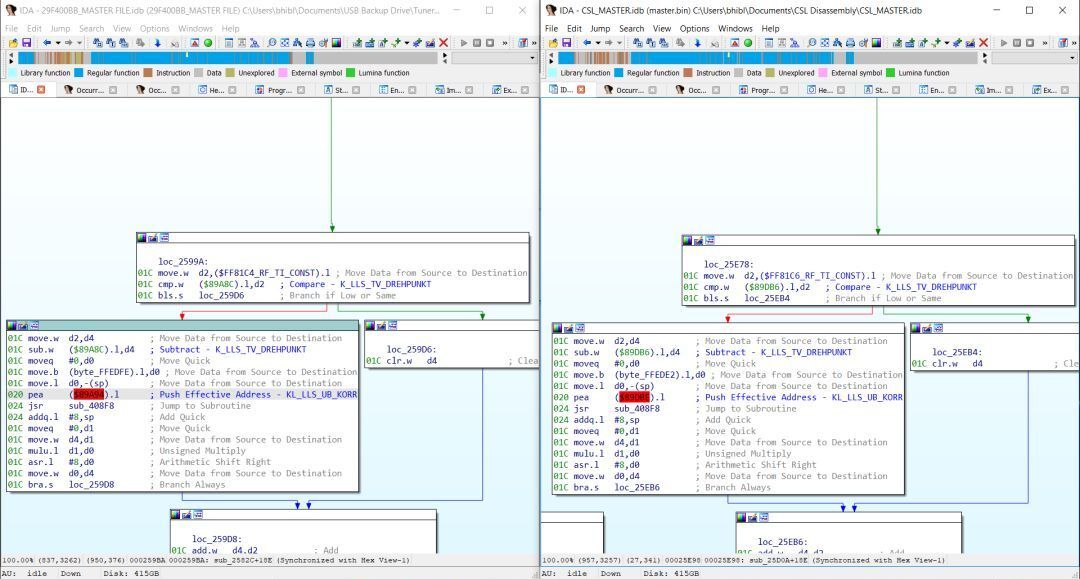1080x579 pixels.
Task: Click Stop process square icon in CSL_MASTER toolbar
Action: 1030,43
